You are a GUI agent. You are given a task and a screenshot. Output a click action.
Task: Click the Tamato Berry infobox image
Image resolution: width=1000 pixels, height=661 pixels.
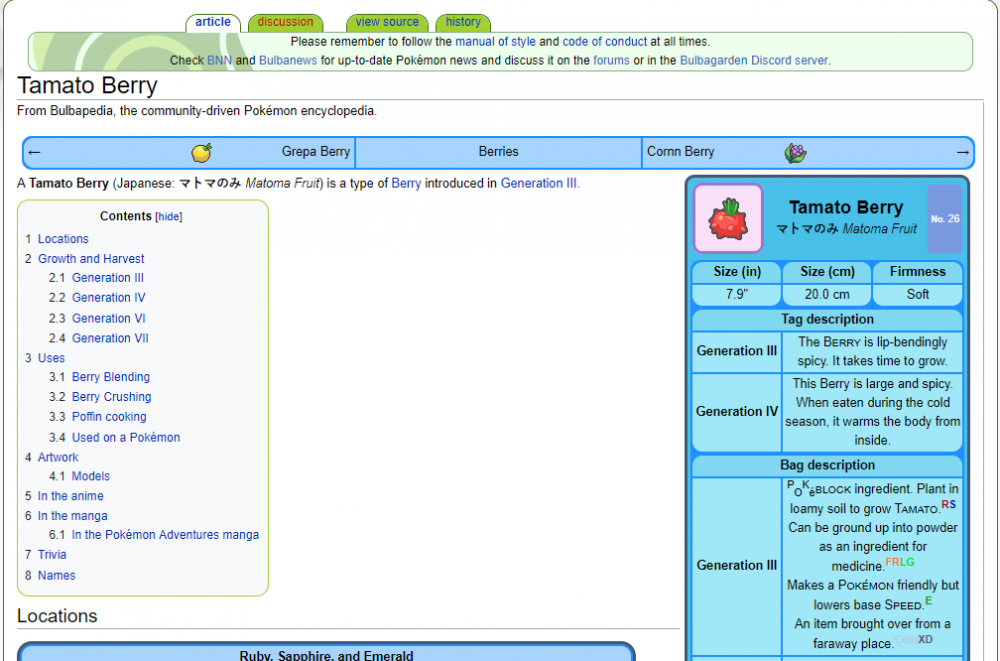pyautogui.click(x=728, y=218)
